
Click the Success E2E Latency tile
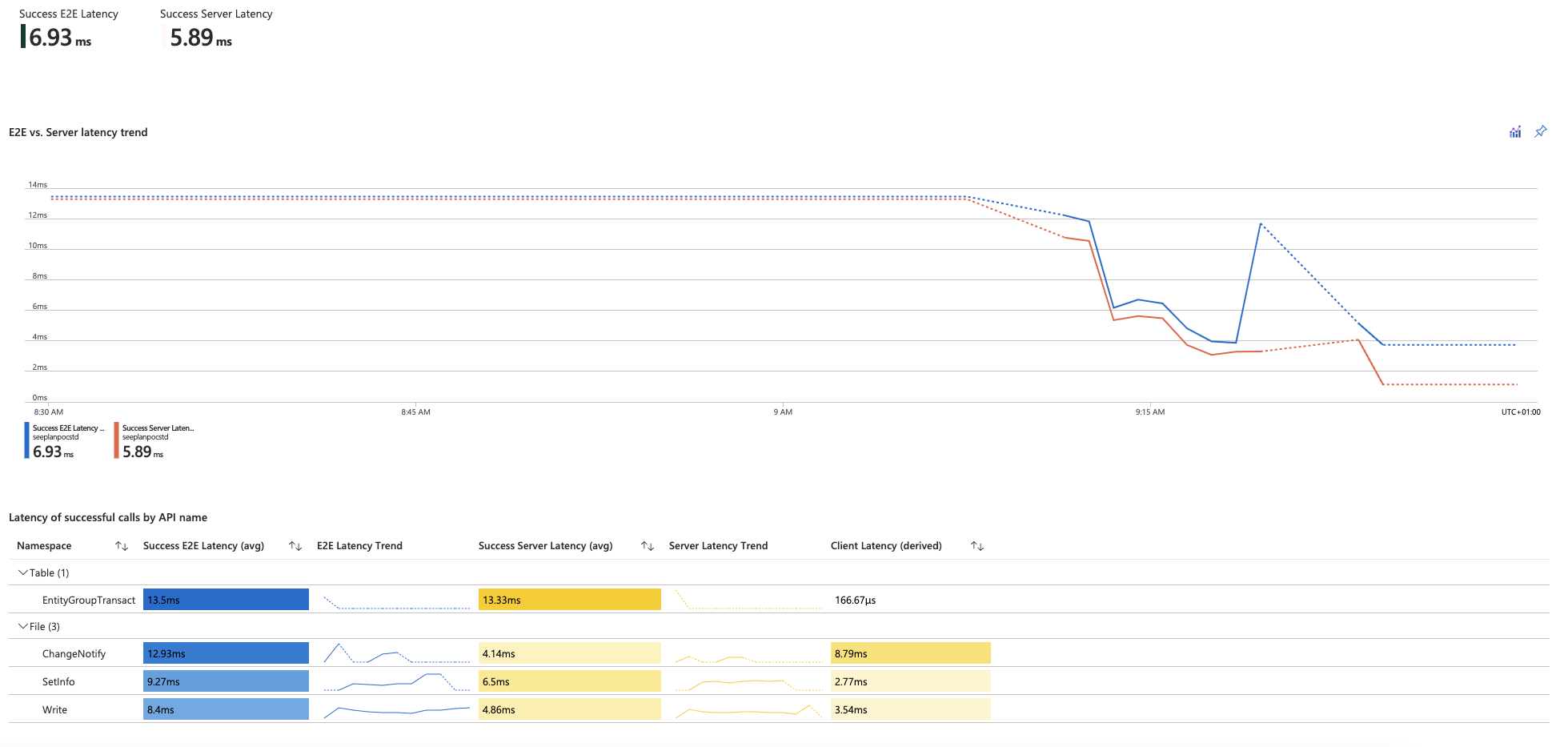(68, 30)
